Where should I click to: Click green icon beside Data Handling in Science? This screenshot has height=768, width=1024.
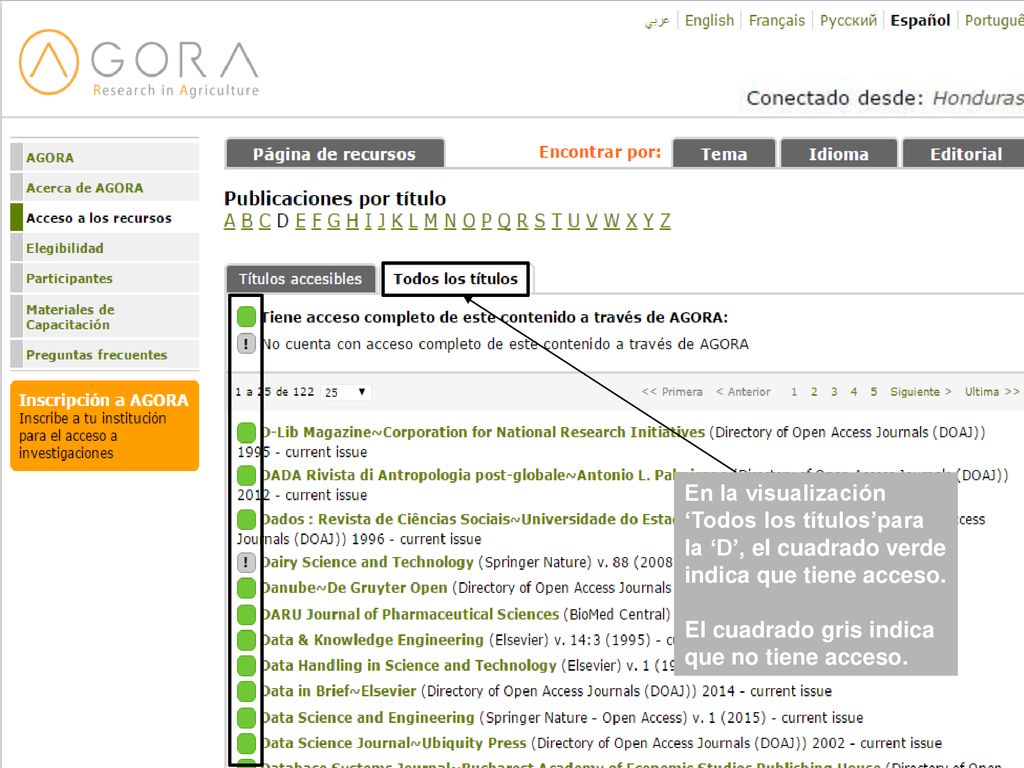(x=246, y=665)
